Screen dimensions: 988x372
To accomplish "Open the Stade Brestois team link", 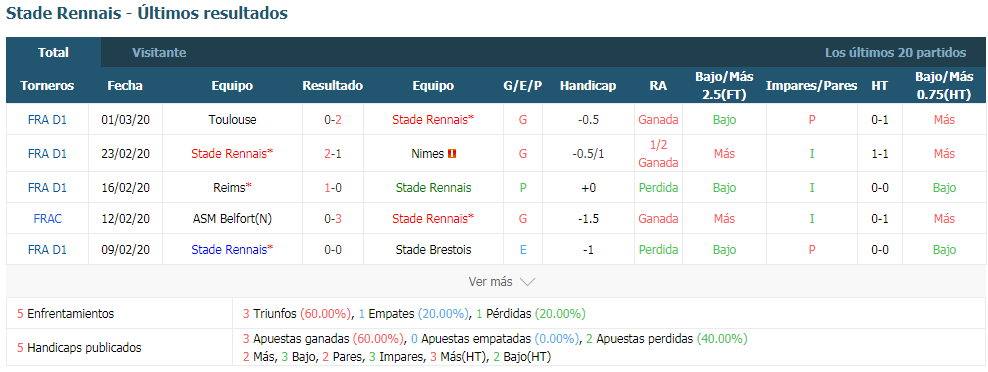I will coord(433,250).
